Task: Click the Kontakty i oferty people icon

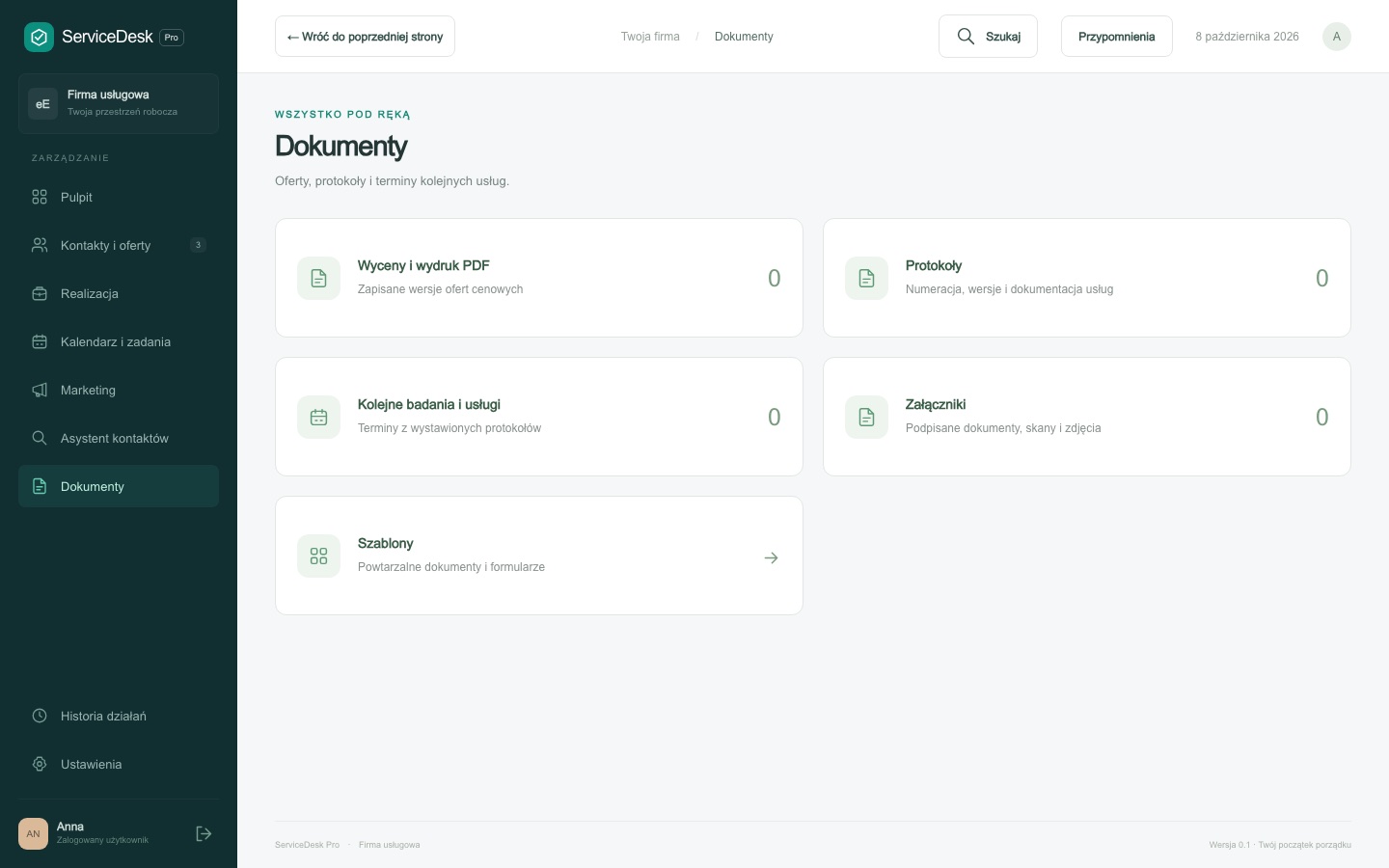Action: coord(40,245)
